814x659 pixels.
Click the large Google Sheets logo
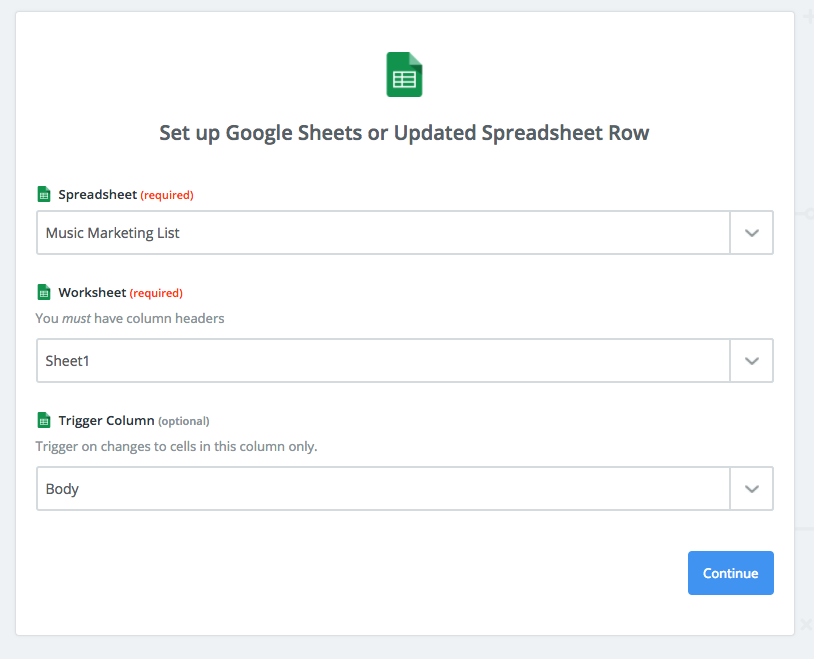(404, 75)
